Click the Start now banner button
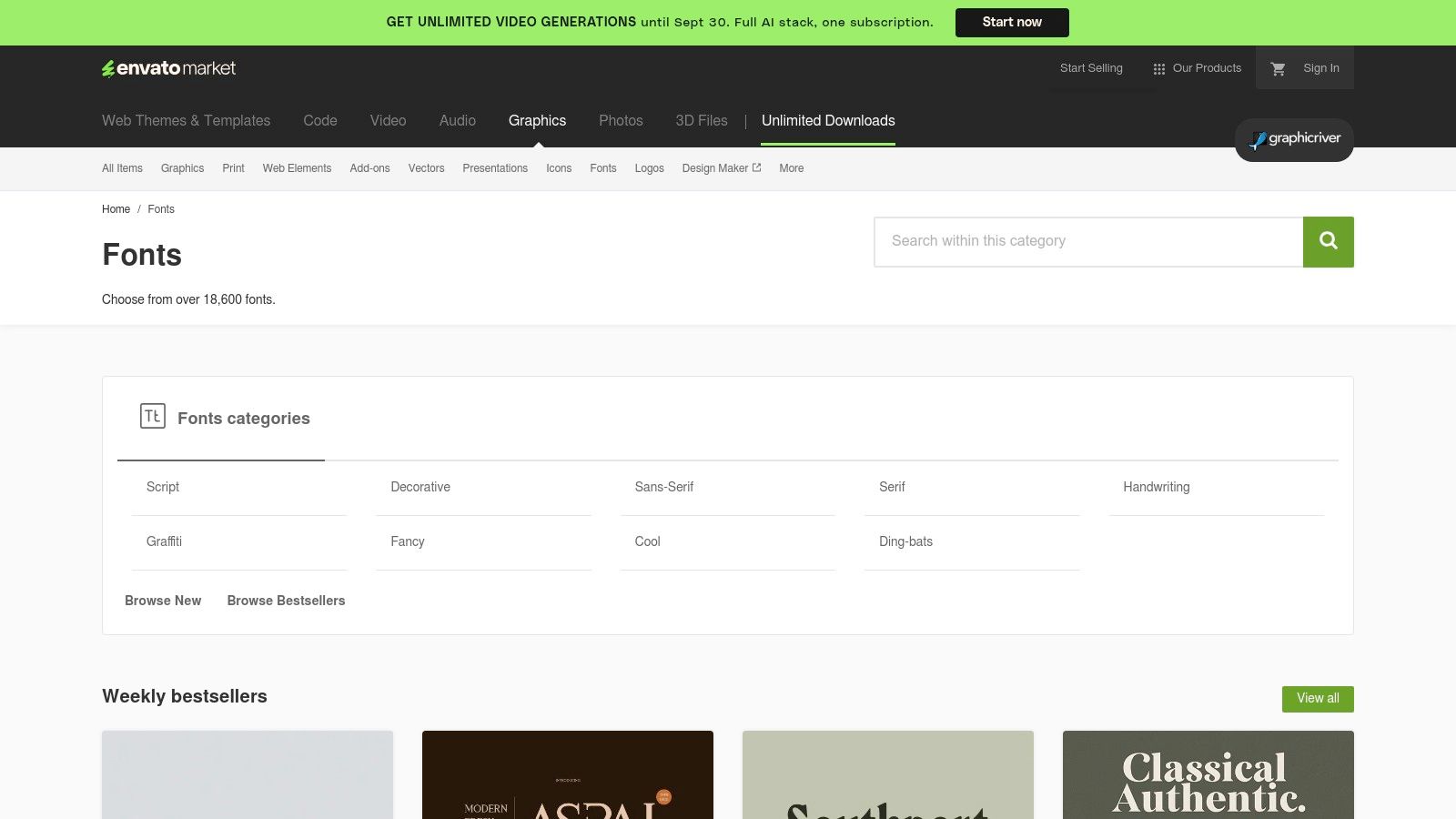Image resolution: width=1456 pixels, height=819 pixels. 1012,23
